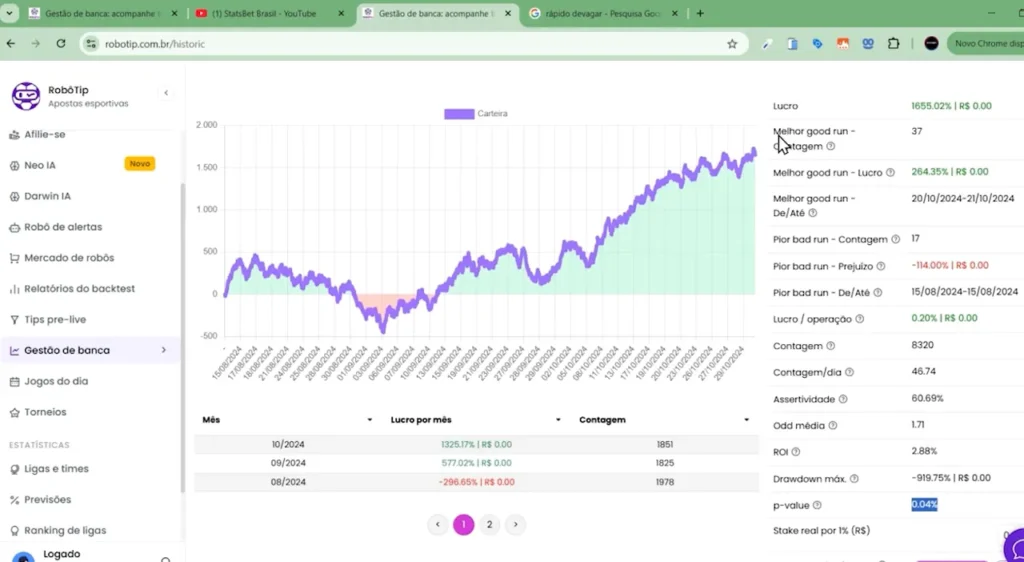Open Lucro por mês column dropdown
Viewport: 1024px width, 562px height.
[559, 420]
